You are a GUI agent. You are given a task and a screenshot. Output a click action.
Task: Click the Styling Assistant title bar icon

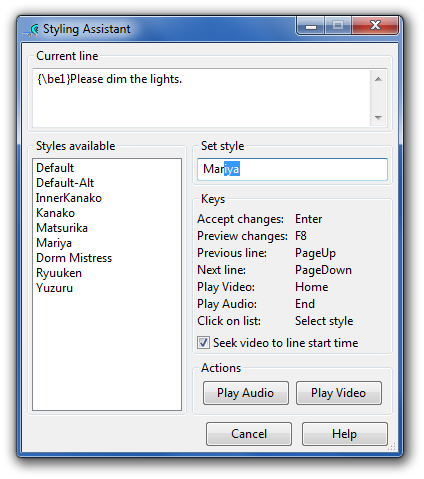(x=32, y=29)
